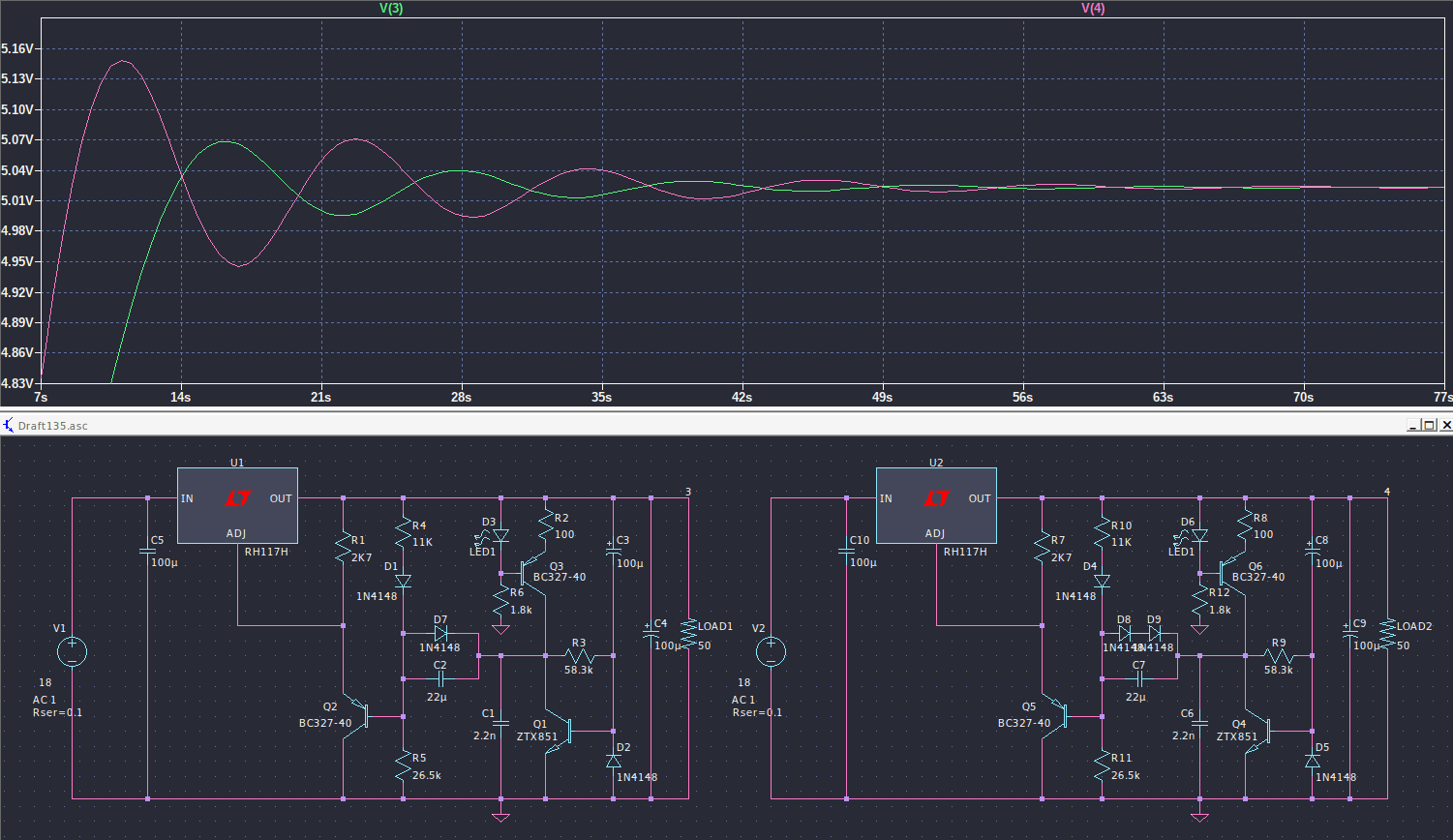The image size is (1453, 840).
Task: Maximize the Draft135.asc schematic pane
Action: coord(1430,425)
